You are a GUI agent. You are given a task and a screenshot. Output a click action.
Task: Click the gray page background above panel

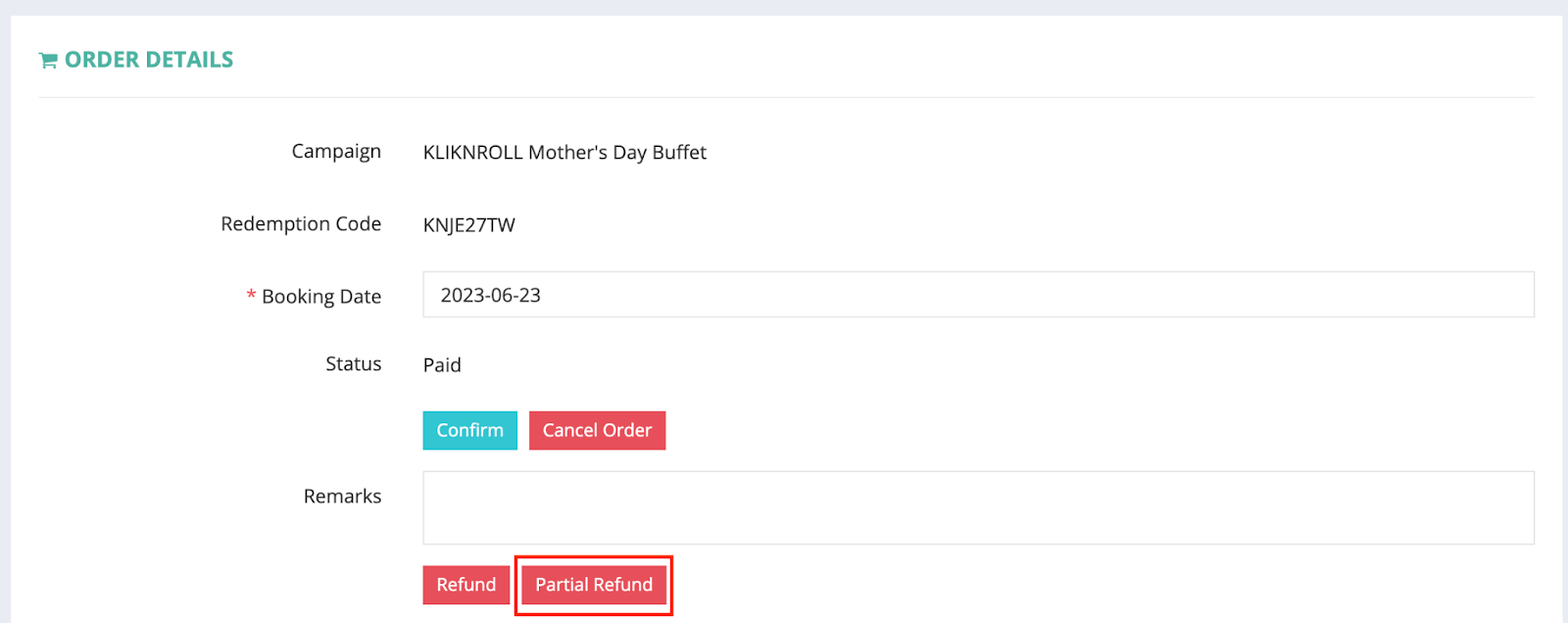784,7
